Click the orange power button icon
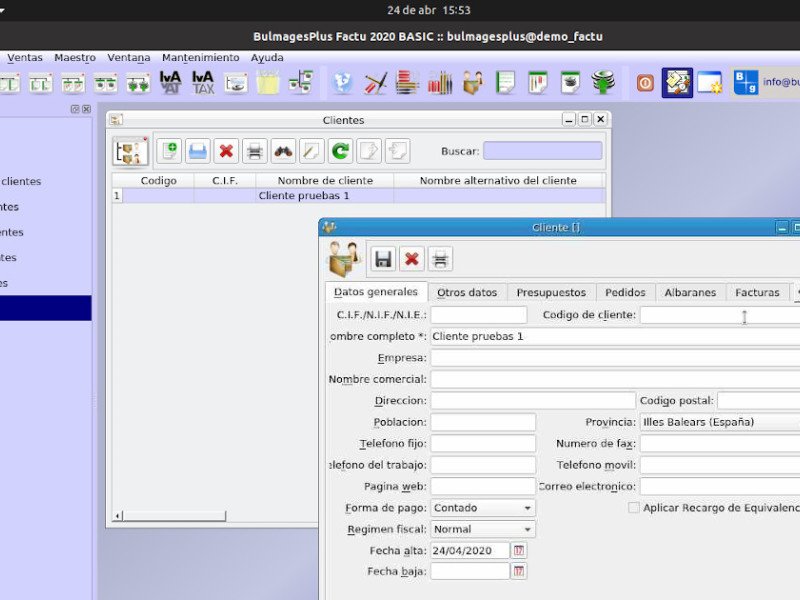 click(645, 83)
